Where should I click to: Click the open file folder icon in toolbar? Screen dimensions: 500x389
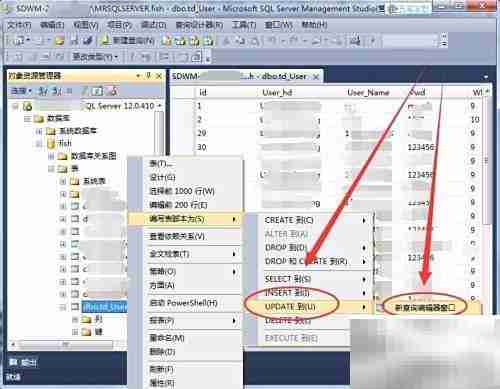(59, 41)
